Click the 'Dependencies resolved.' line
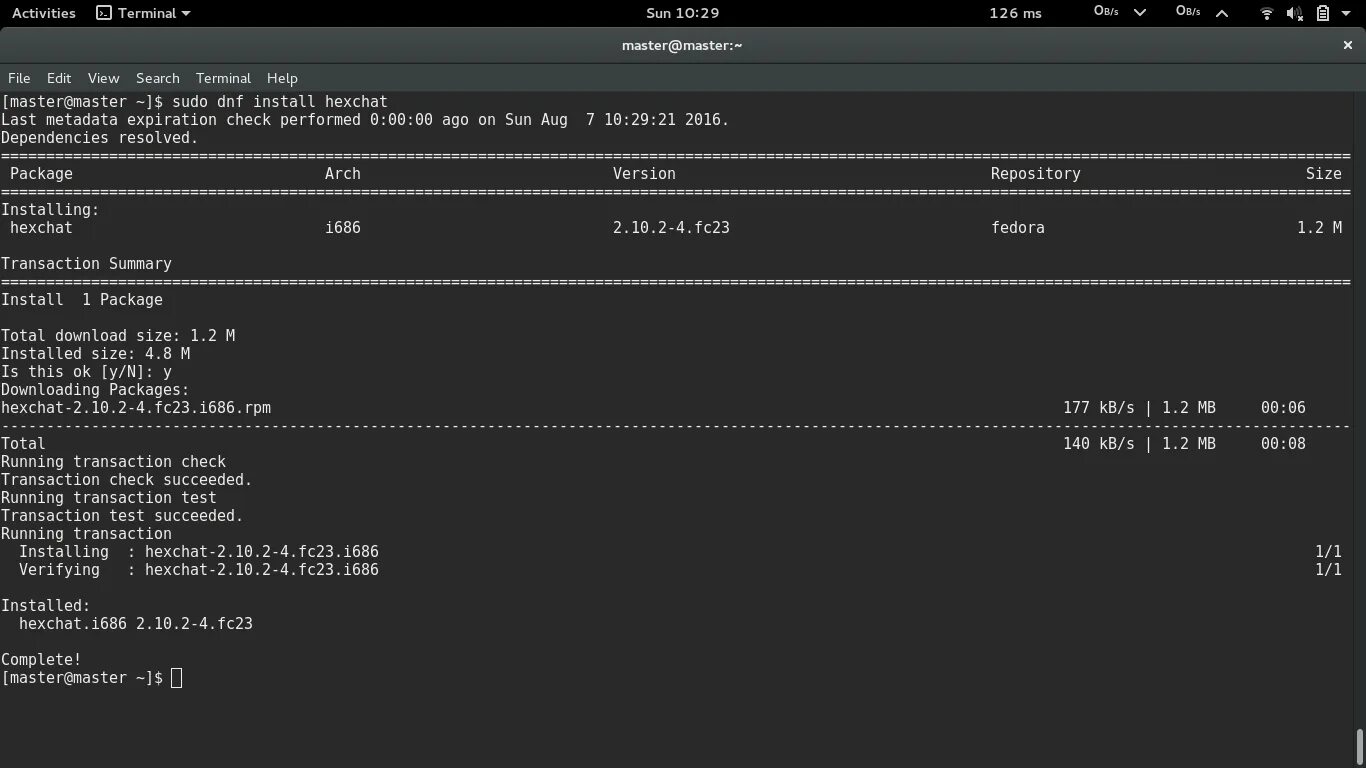Viewport: 1366px width, 768px height. [x=99, y=138]
